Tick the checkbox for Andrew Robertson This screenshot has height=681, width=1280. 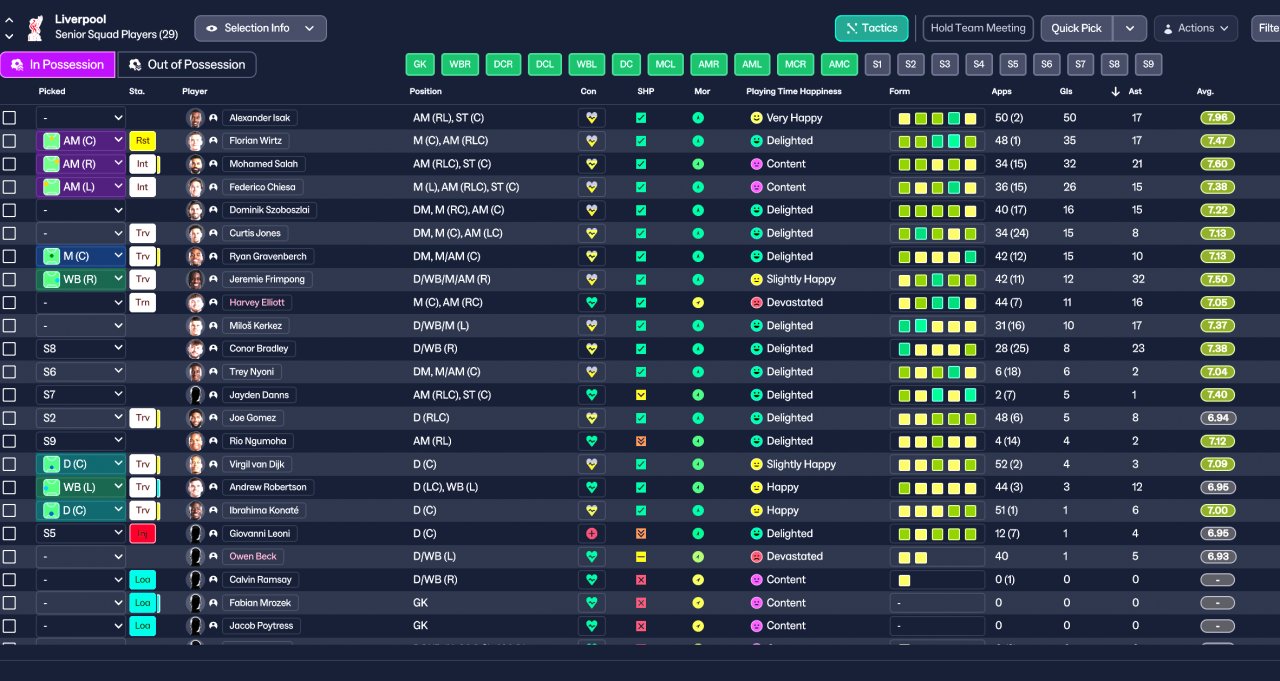(x=9, y=487)
